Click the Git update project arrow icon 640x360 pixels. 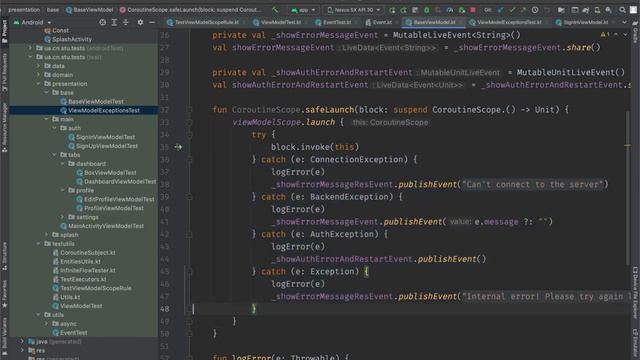pyautogui.click(x=500, y=9)
